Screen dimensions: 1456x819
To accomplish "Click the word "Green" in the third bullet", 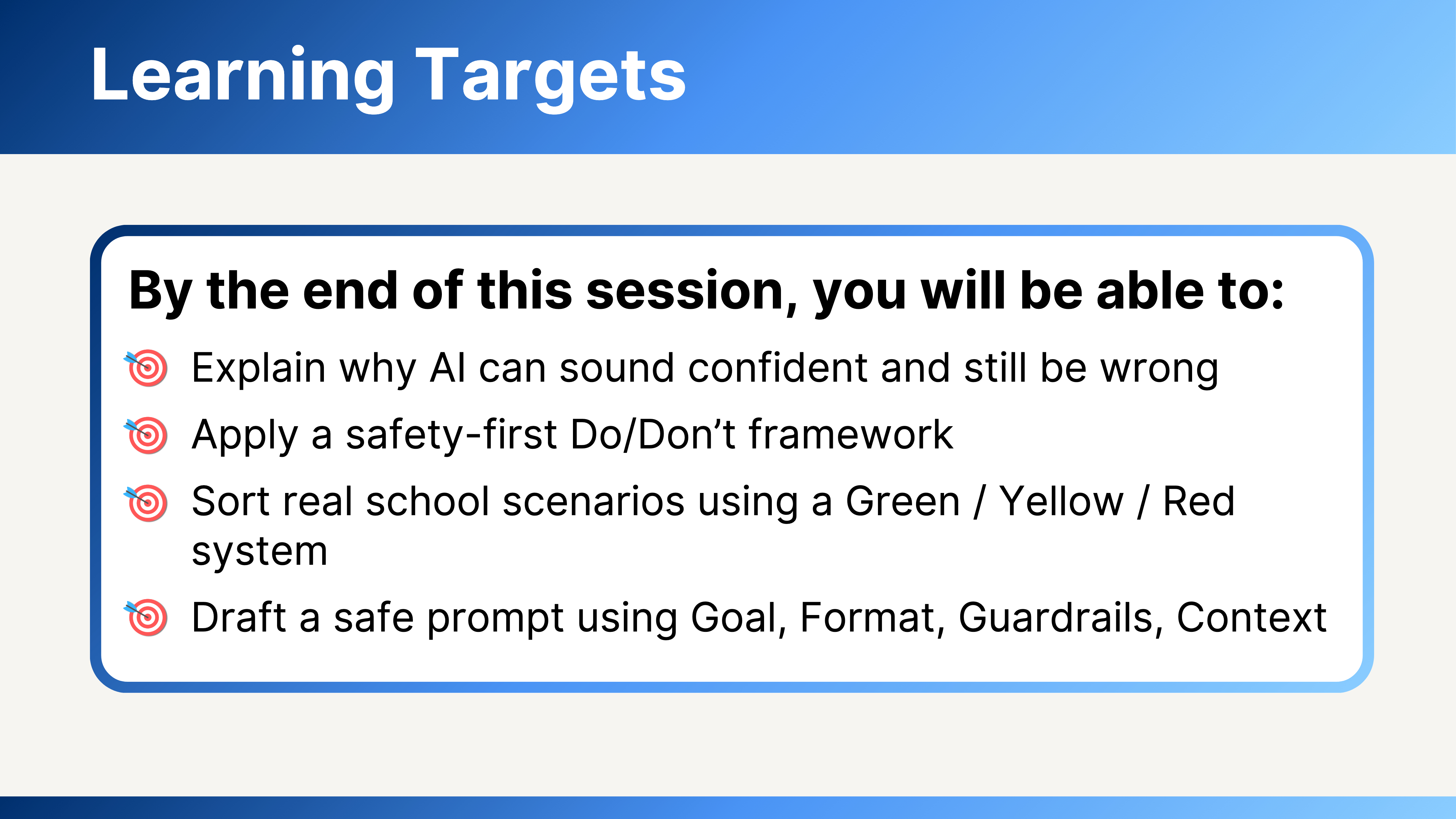I will coord(903,502).
